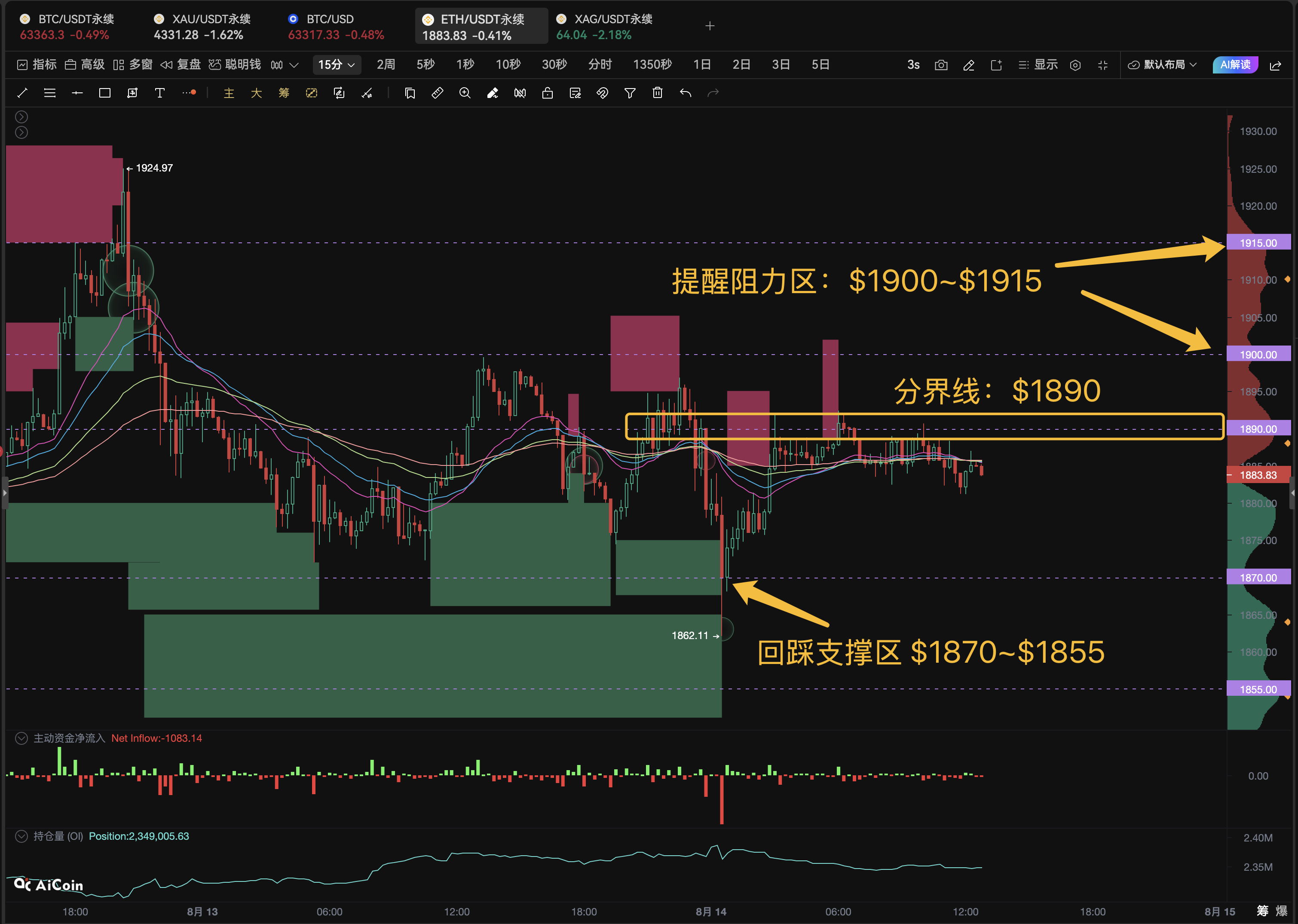Start 复盘 replay mode

181,65
